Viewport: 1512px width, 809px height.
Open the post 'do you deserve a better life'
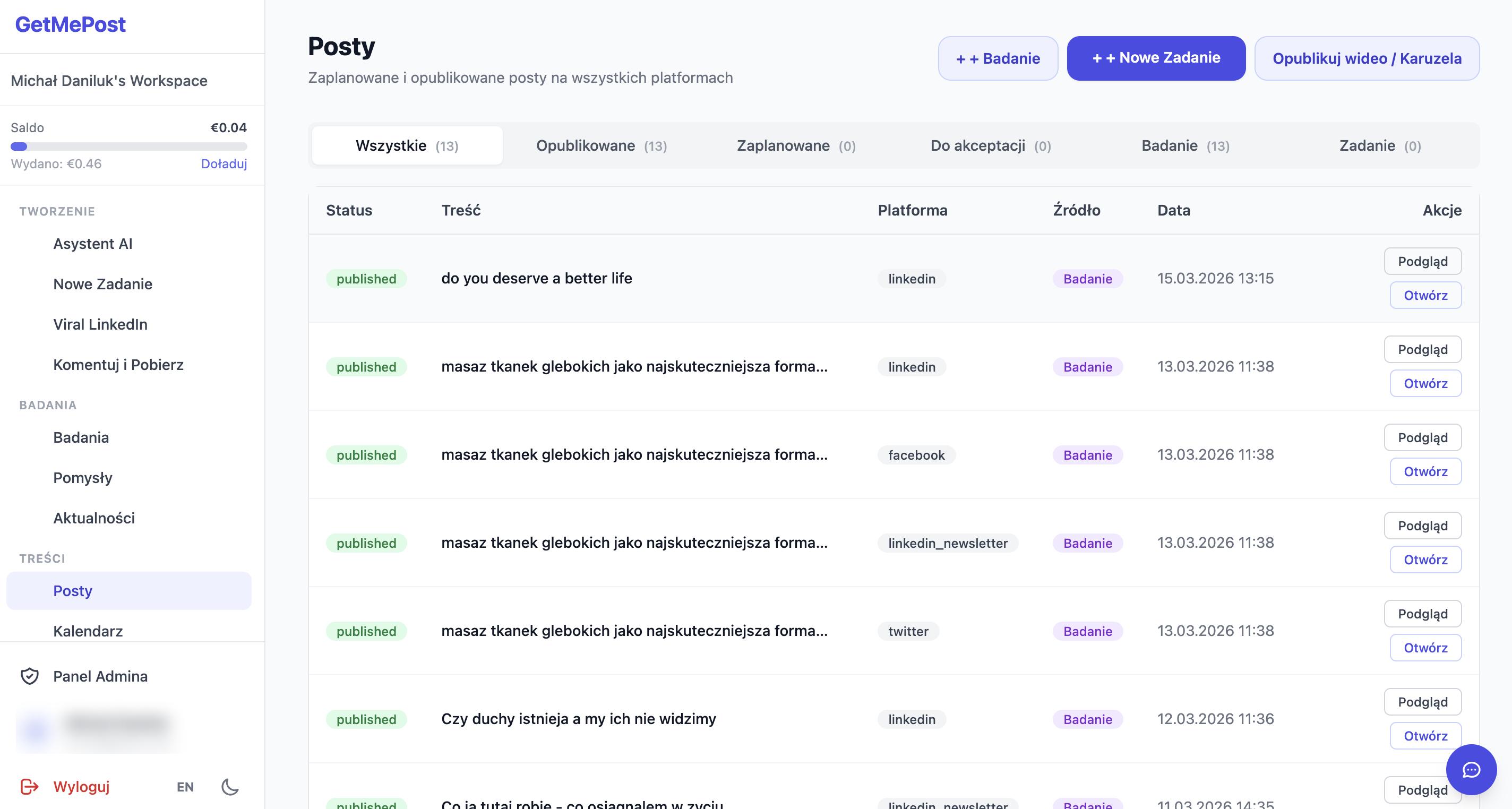1425,295
